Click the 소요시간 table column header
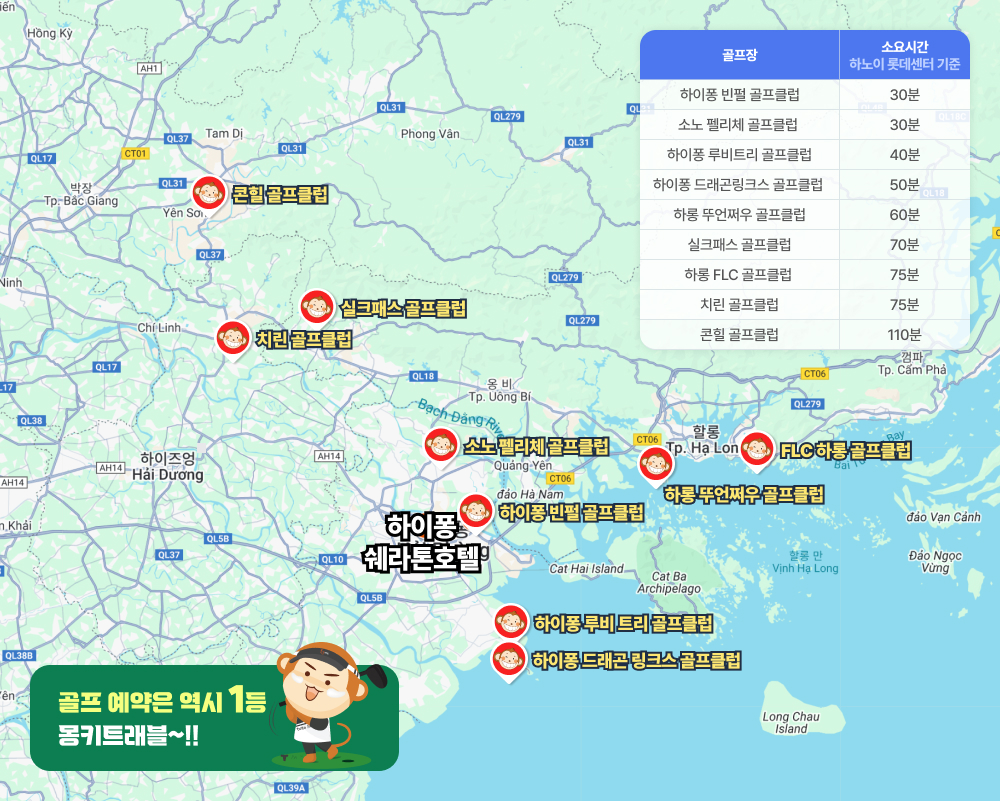Image resolution: width=1000 pixels, height=801 pixels. [904, 55]
